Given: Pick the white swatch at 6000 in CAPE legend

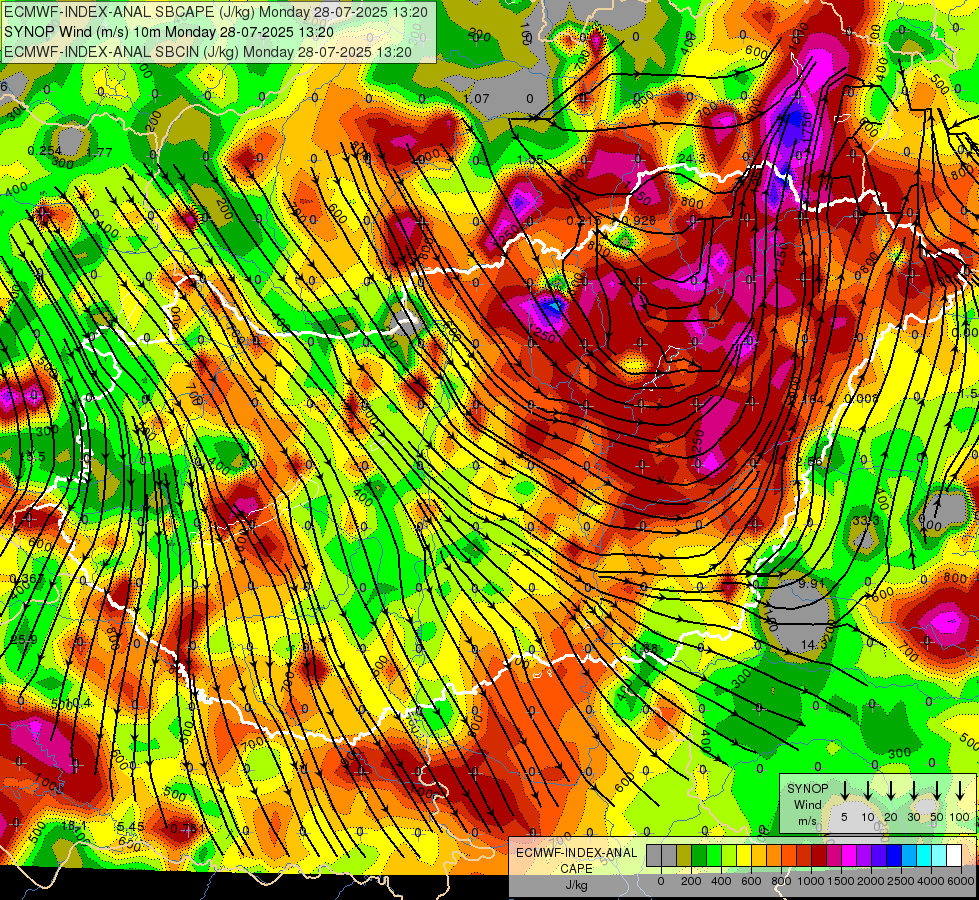Looking at the screenshot, I should coord(955,855).
